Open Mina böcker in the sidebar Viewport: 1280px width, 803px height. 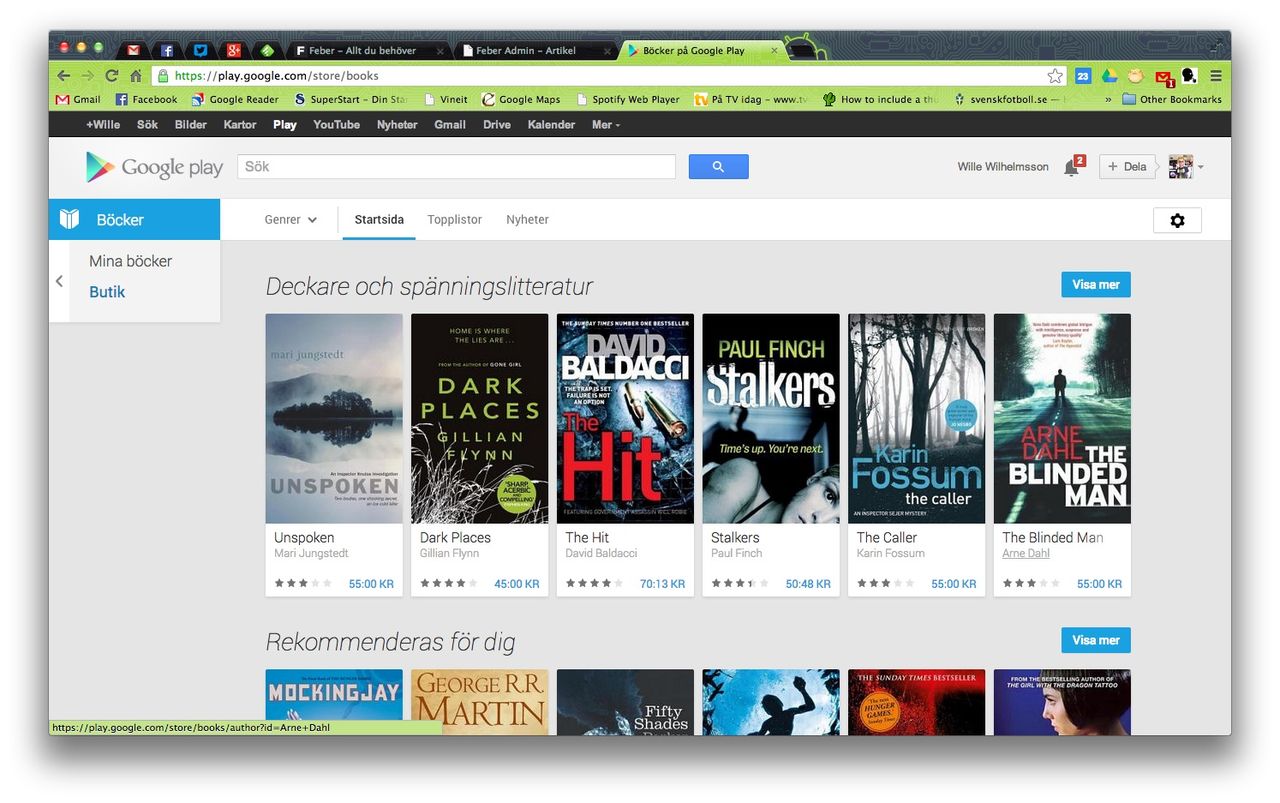[130, 261]
